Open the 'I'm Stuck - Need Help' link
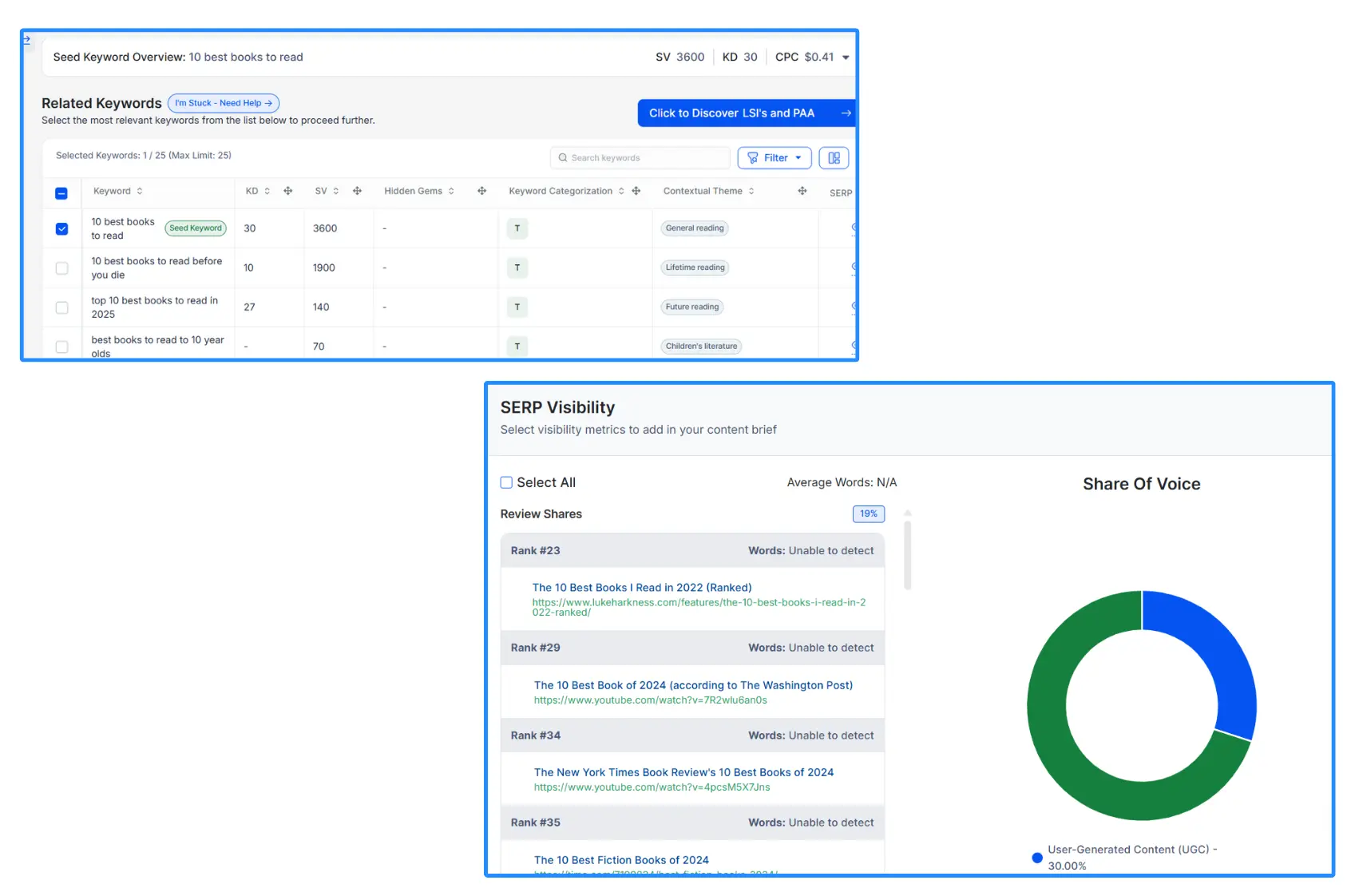Viewport: 1359px width, 896px height. coord(224,103)
